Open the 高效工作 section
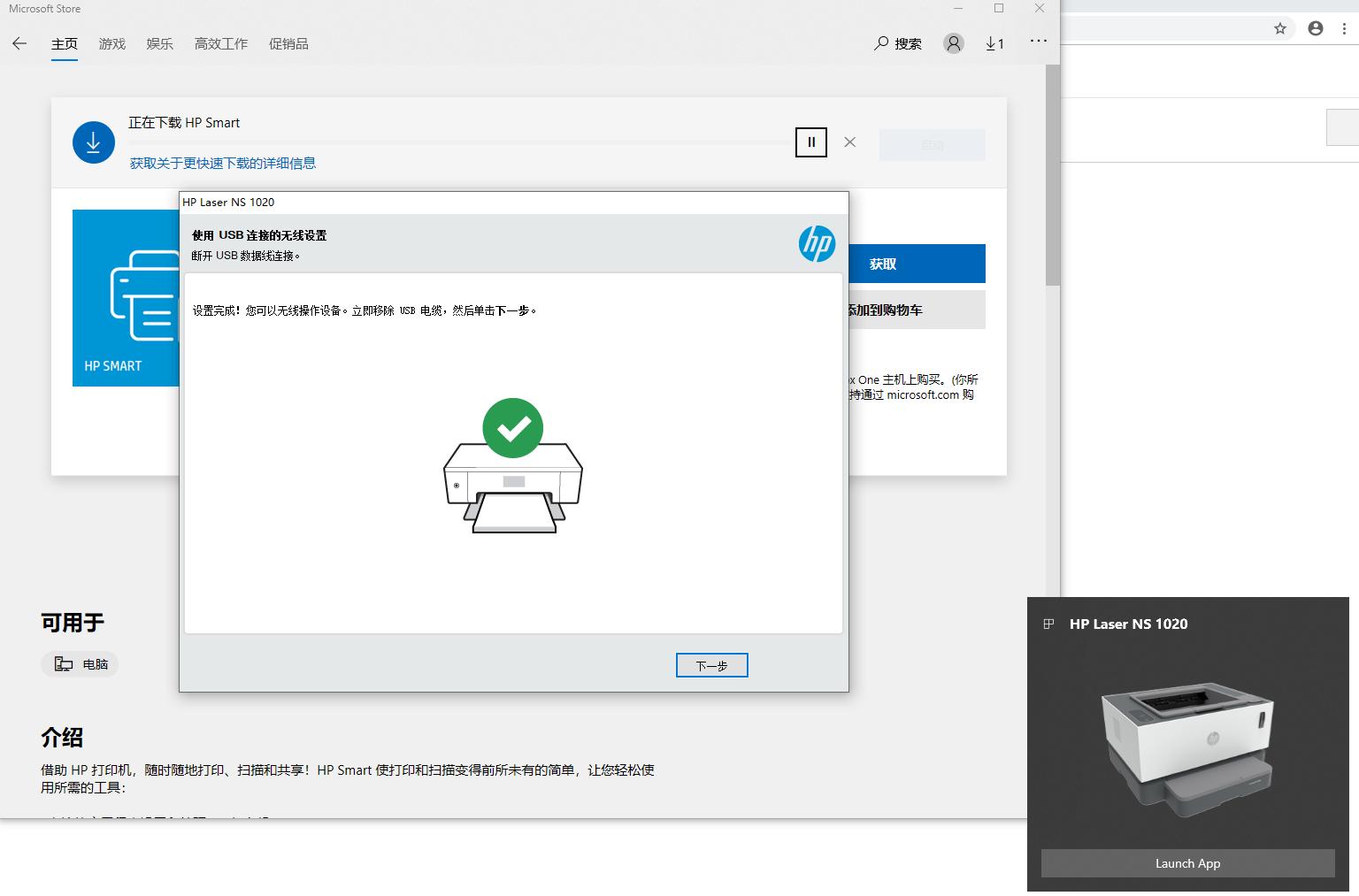This screenshot has width=1359, height=896. 220,43
